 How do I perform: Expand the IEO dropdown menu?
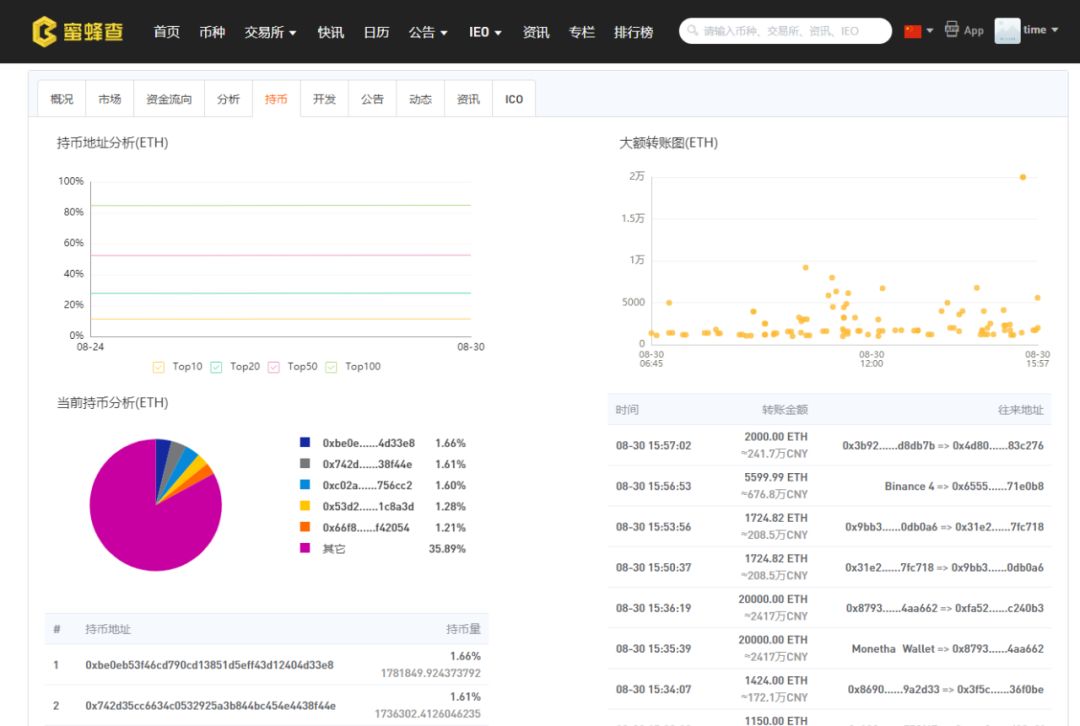[x=485, y=32]
